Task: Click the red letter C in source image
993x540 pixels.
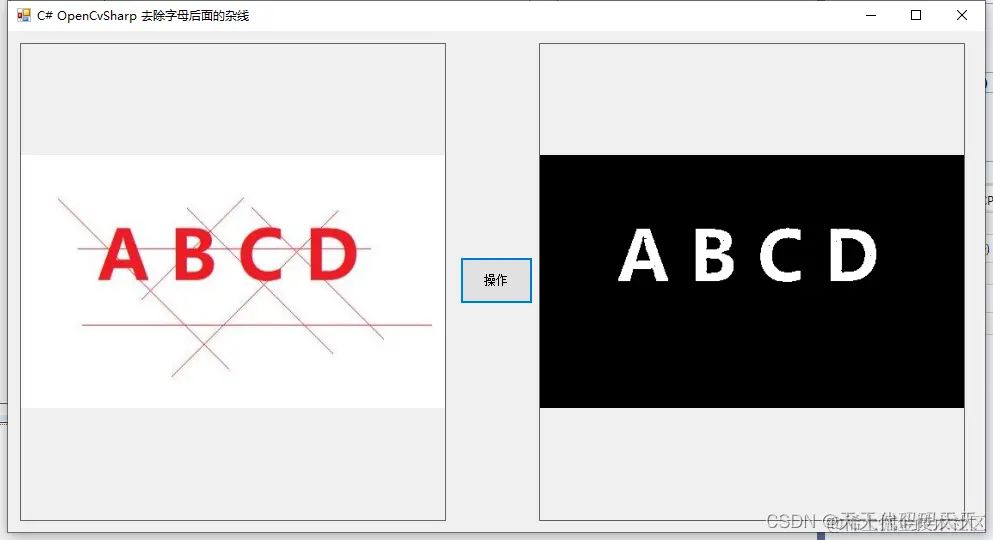Action: [x=261, y=254]
